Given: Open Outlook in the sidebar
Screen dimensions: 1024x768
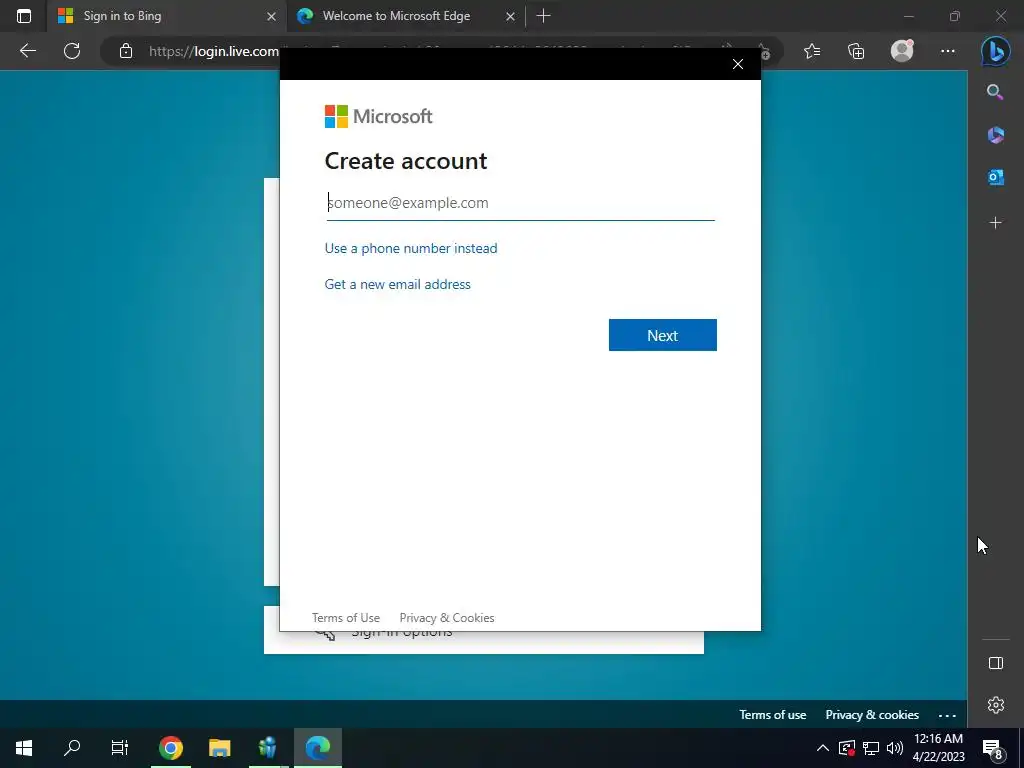Looking at the screenshot, I should point(995,177).
